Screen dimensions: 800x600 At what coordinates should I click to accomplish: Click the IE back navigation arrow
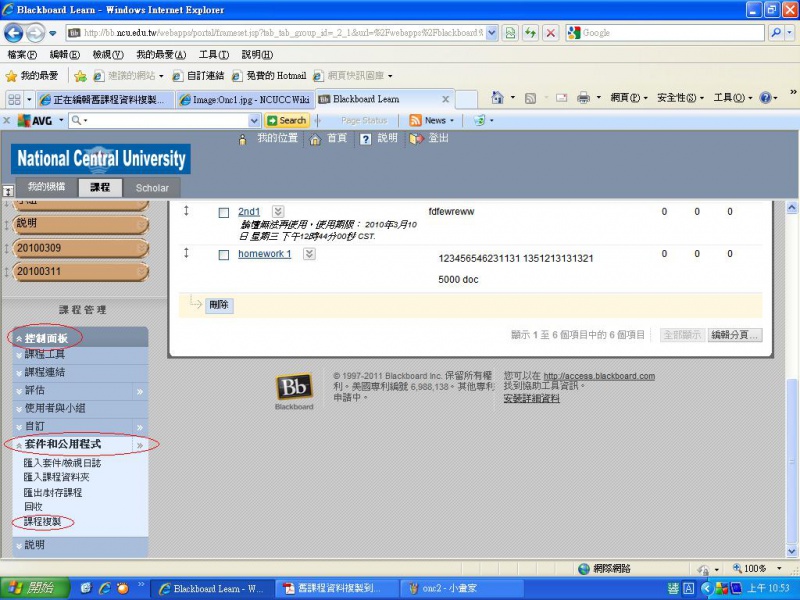(x=14, y=33)
